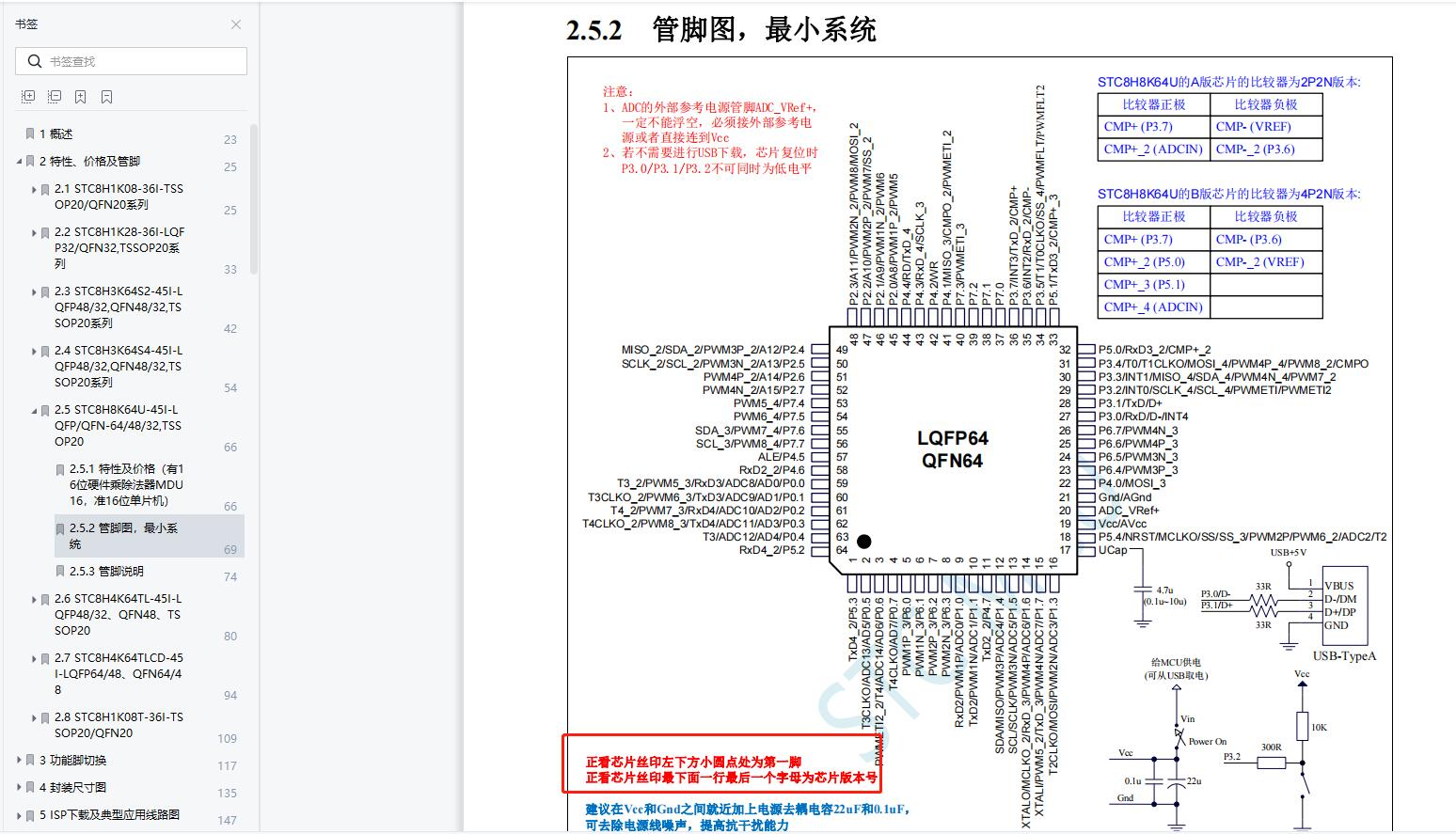The image size is (1456, 834).
Task: Click the pin label P3.1/TxD/D+
Action: (x=1131, y=403)
